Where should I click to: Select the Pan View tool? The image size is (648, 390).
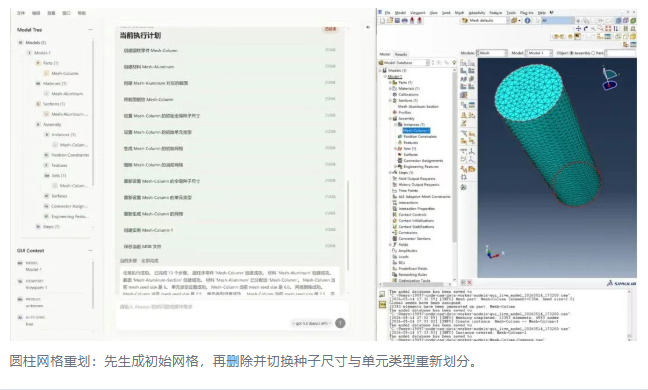click(x=578, y=29)
